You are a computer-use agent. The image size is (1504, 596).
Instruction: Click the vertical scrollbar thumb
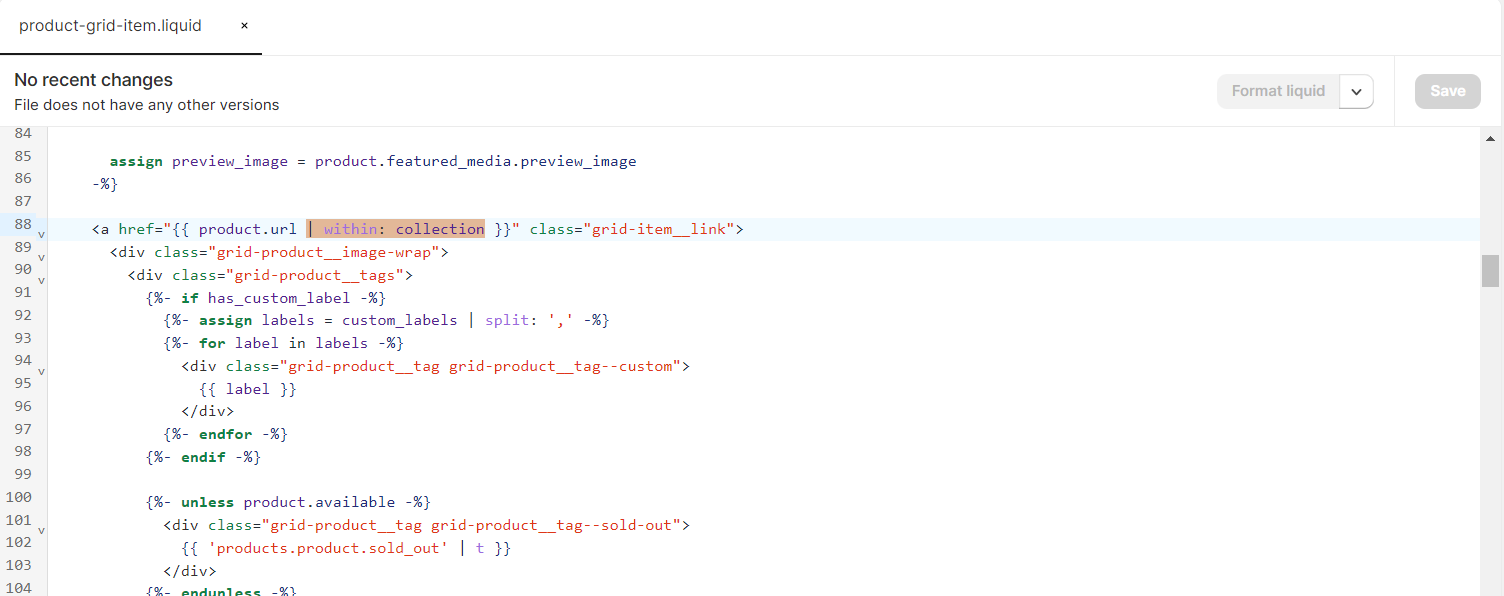pos(1490,271)
